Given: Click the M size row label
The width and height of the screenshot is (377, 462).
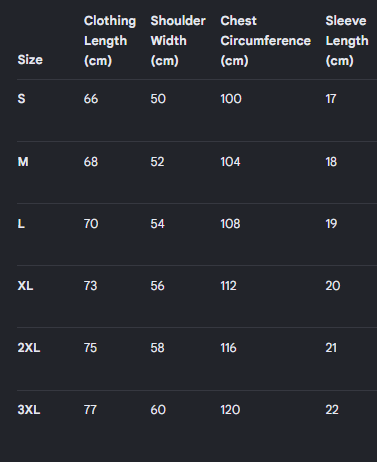Looking at the screenshot, I should pos(23,162).
